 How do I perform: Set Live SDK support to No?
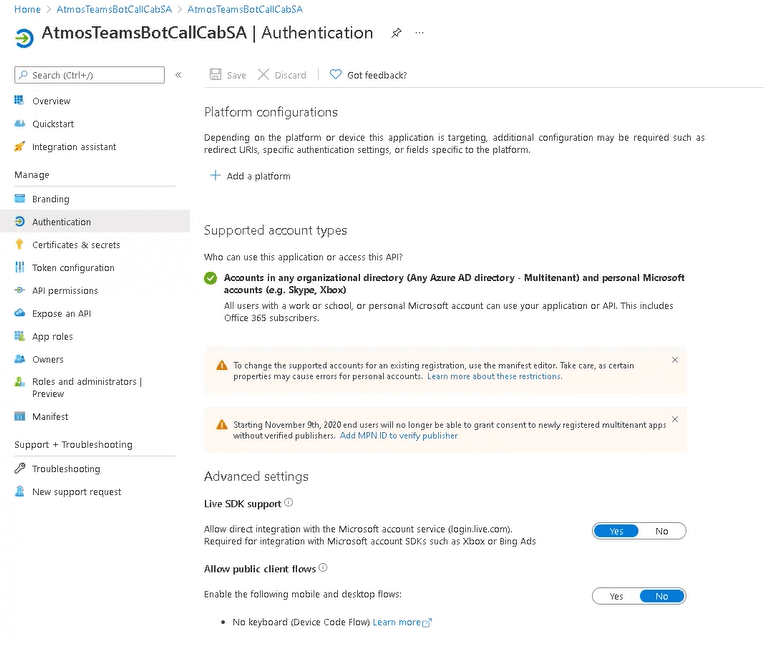[662, 531]
